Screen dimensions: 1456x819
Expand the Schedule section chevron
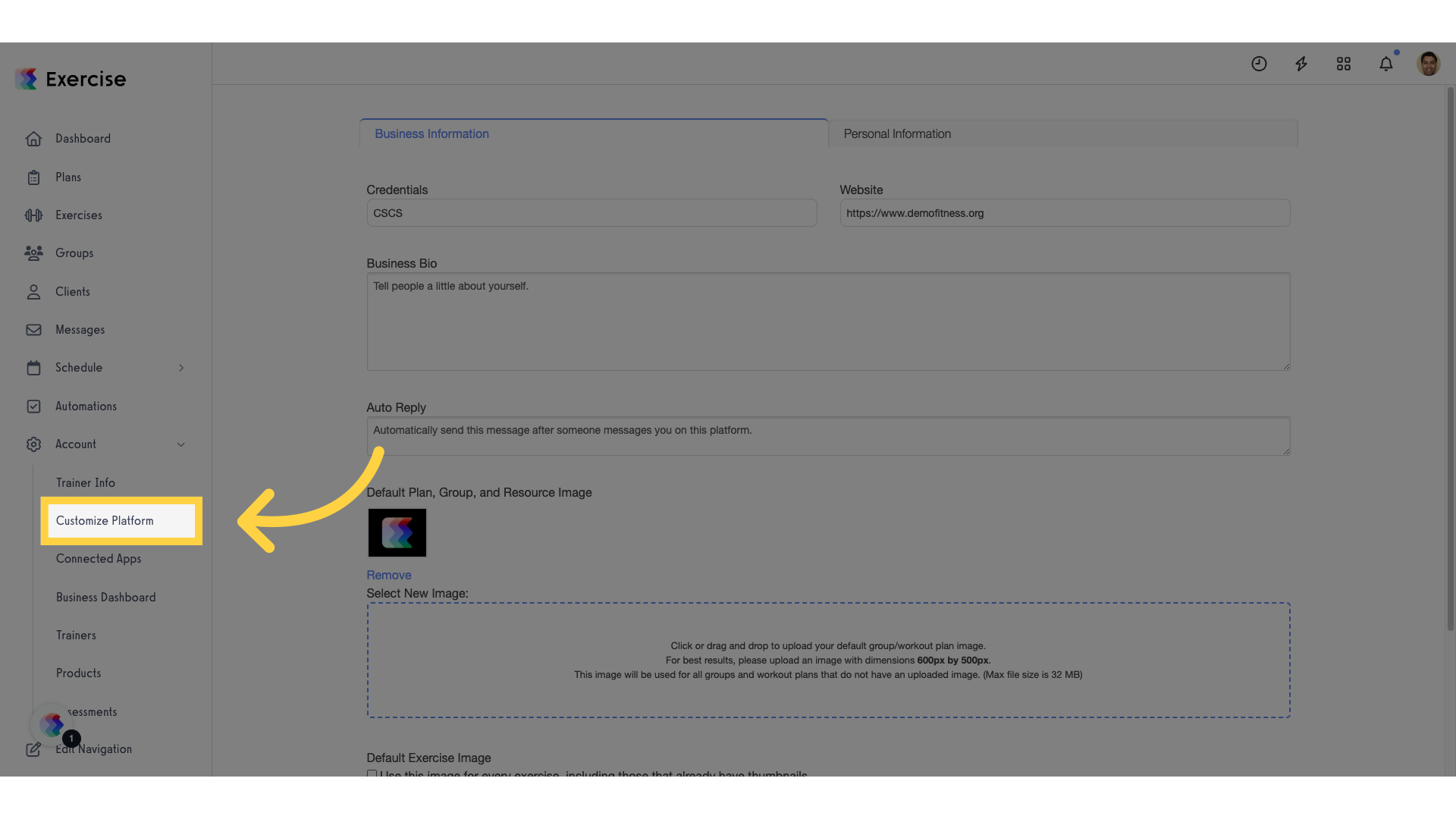coord(181,367)
